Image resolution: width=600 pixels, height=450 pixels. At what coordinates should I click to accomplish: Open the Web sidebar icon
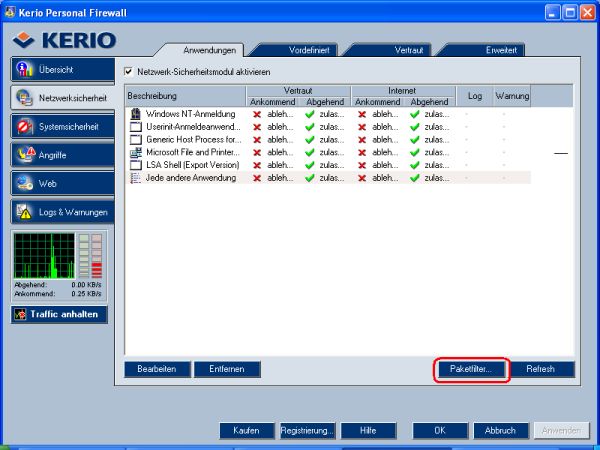[24, 183]
